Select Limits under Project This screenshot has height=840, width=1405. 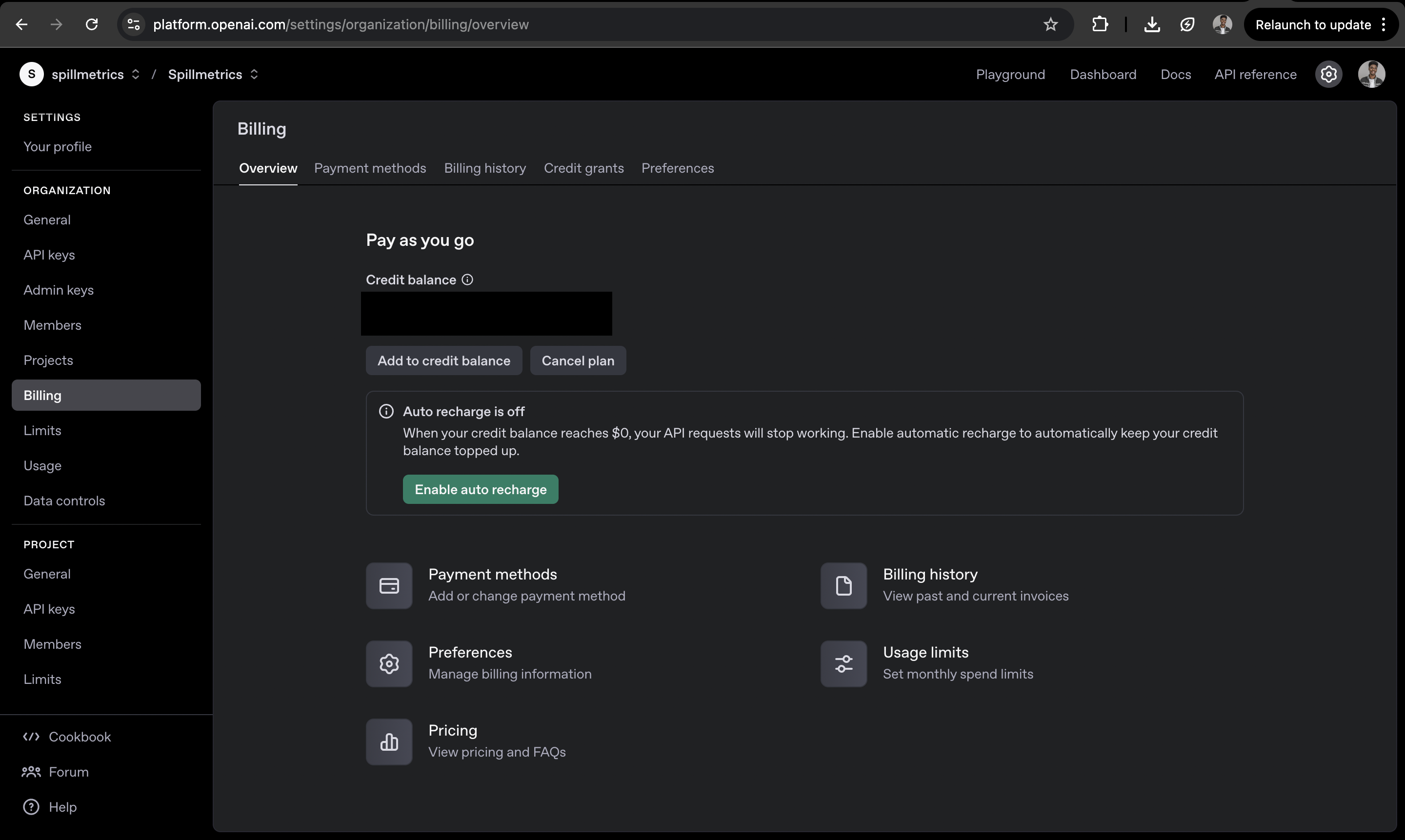tap(42, 679)
